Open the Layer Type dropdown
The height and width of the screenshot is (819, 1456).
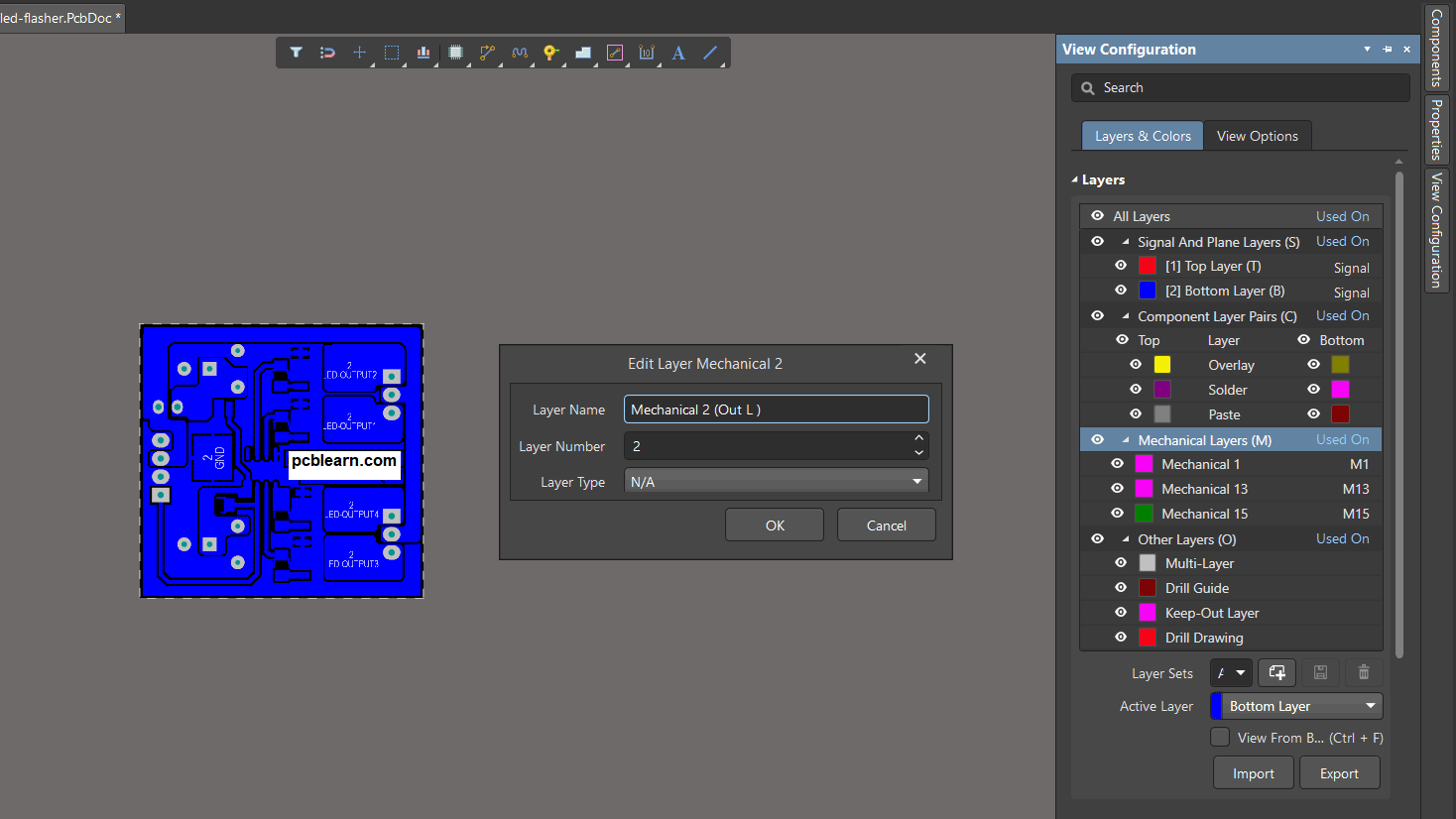(x=916, y=482)
